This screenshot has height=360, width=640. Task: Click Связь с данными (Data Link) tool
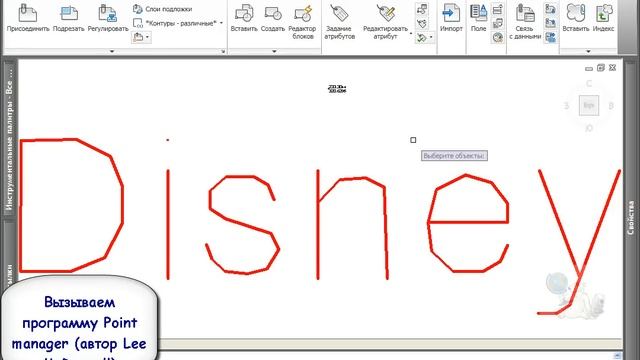point(525,21)
